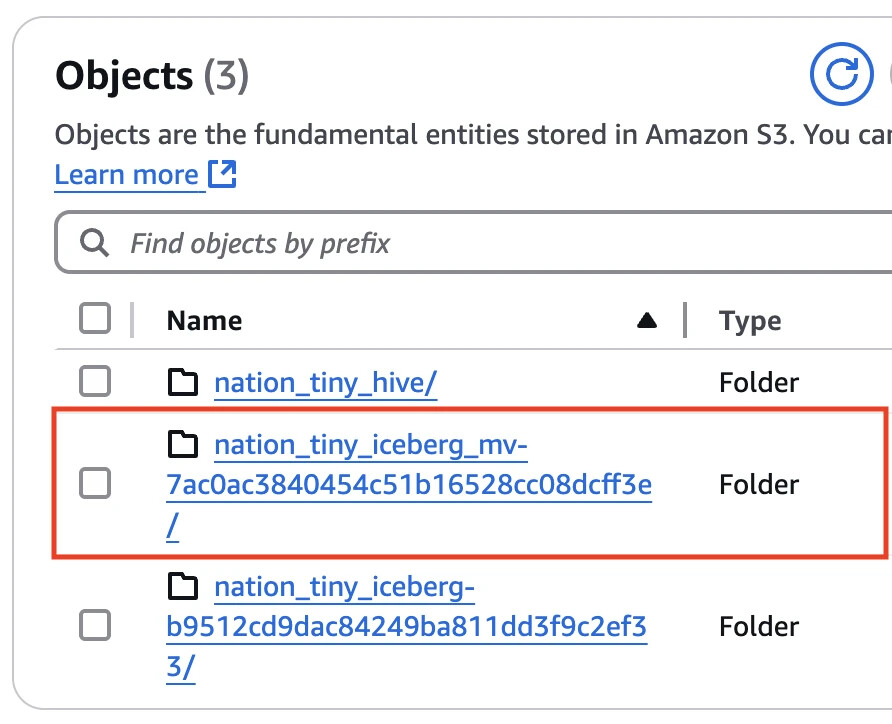Image resolution: width=892 pixels, height=724 pixels.
Task: Click the Name sort arrow
Action: click(x=647, y=321)
